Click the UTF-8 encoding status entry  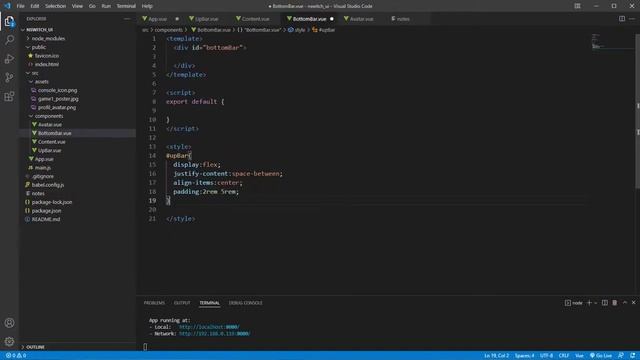coord(547,356)
